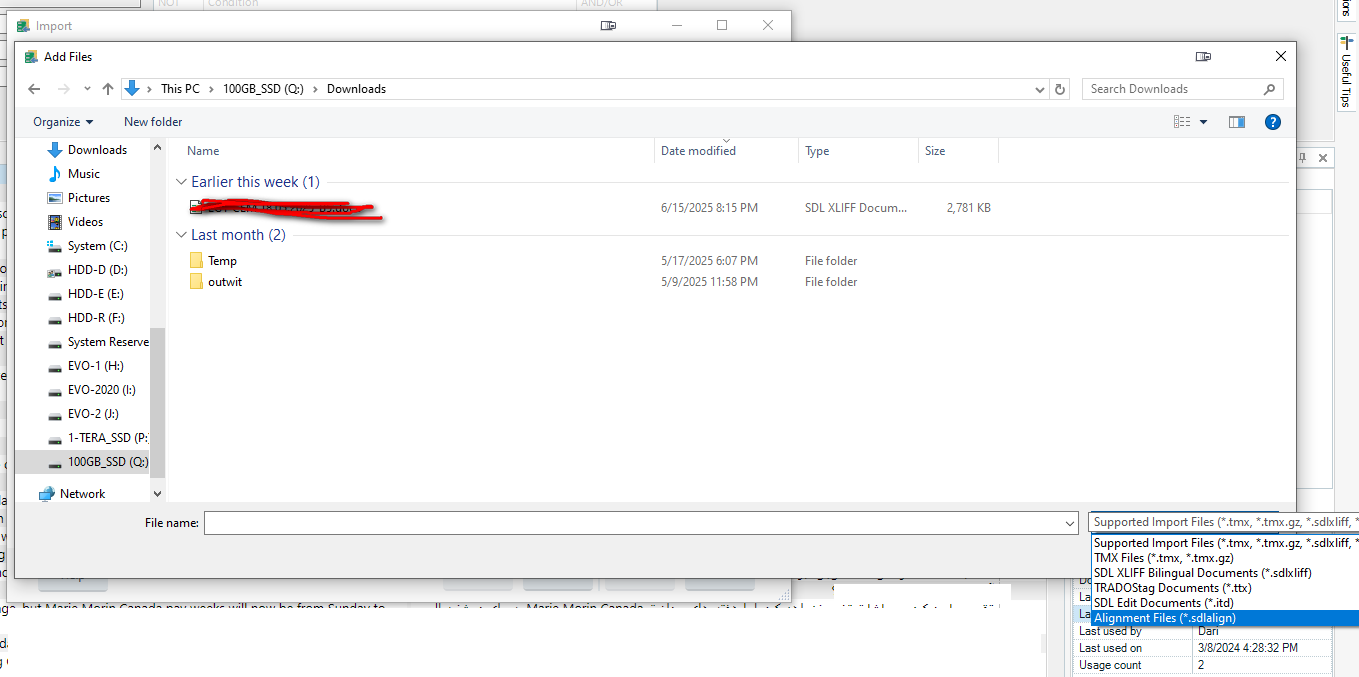Expand the address bar history dropdown
The width and height of the screenshot is (1359, 677).
tap(1040, 89)
